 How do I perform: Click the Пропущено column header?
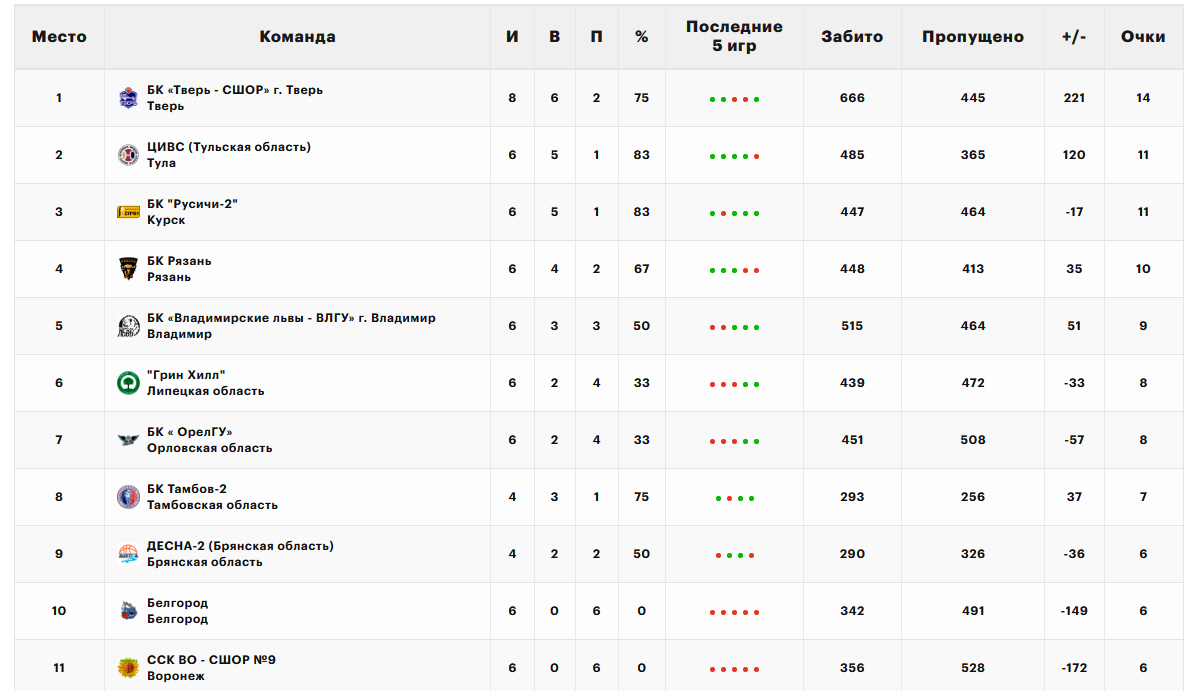point(972,37)
